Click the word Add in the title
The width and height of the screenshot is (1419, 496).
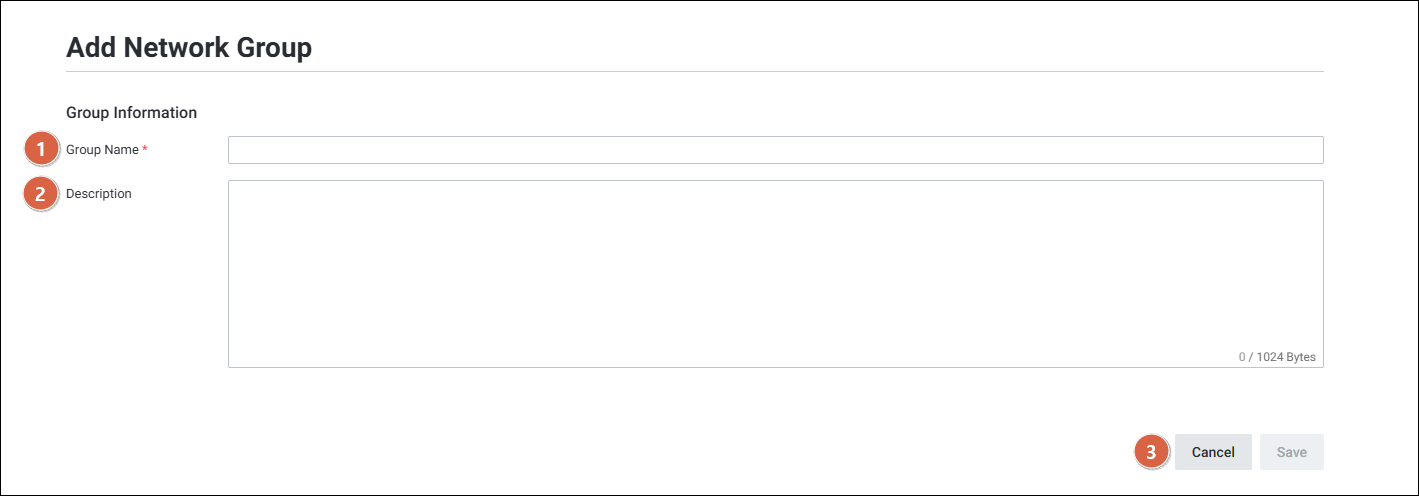(x=91, y=47)
